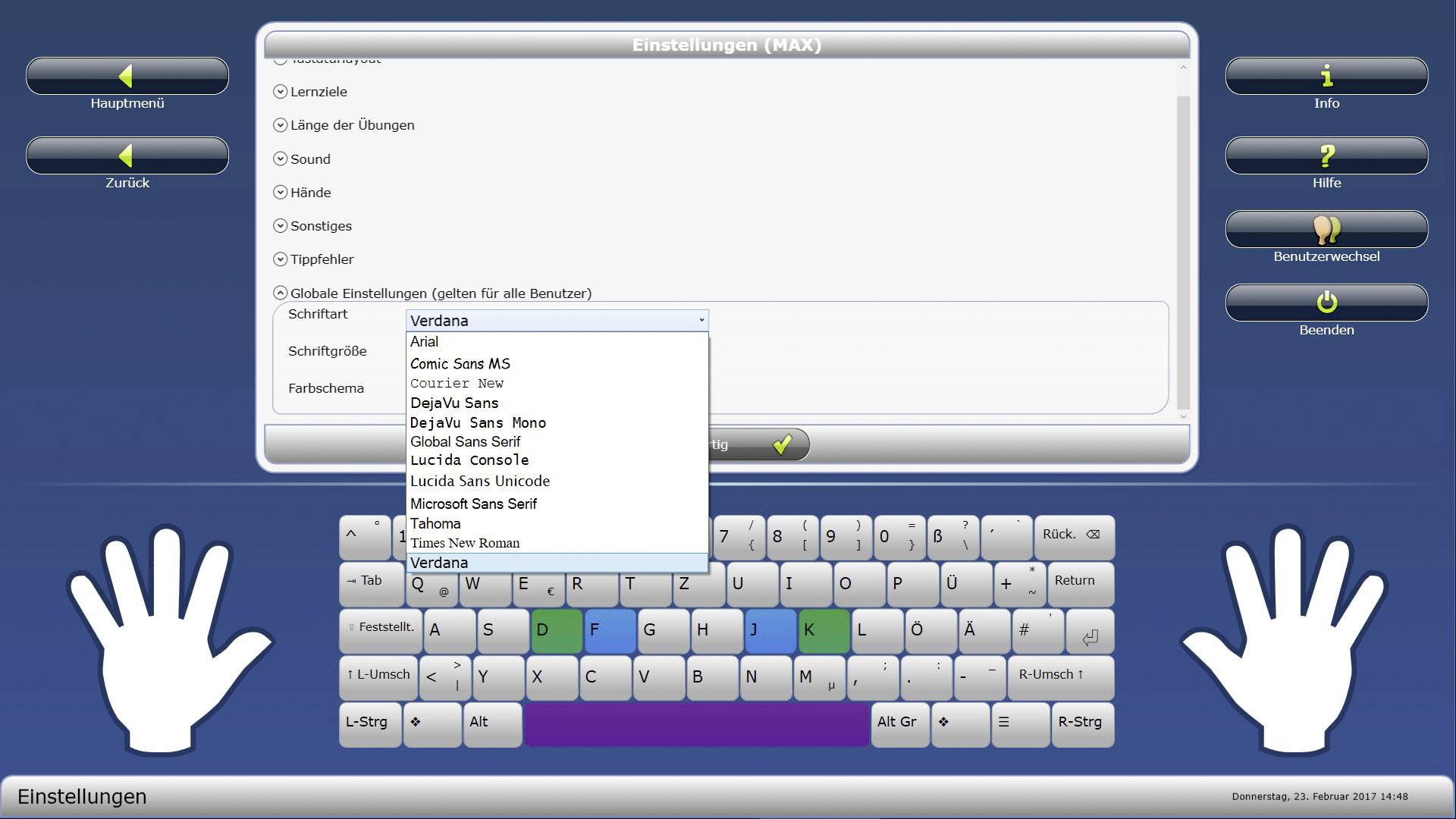Go back with the Zurück arrow button

tap(127, 155)
